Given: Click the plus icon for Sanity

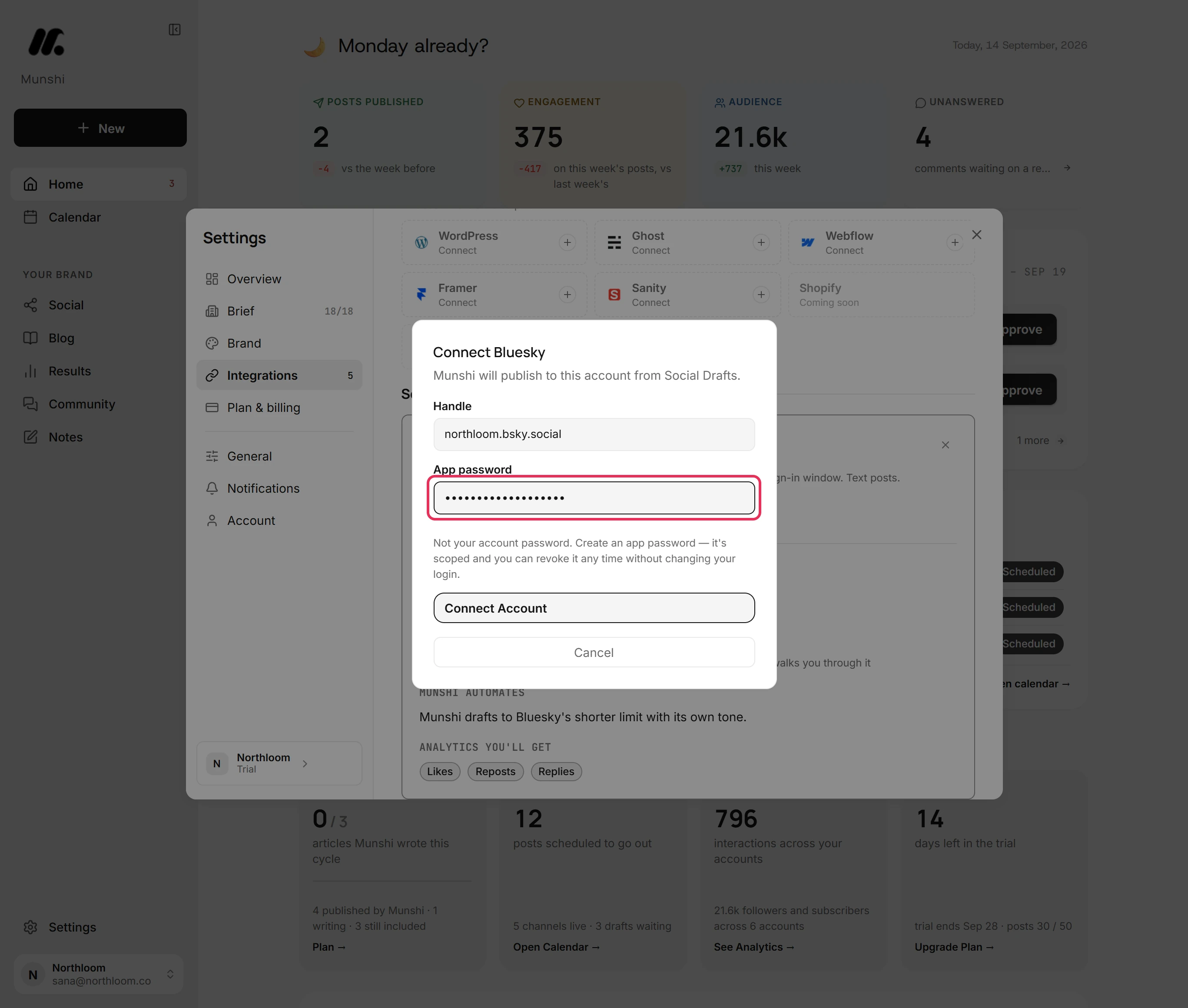Looking at the screenshot, I should [x=761, y=295].
